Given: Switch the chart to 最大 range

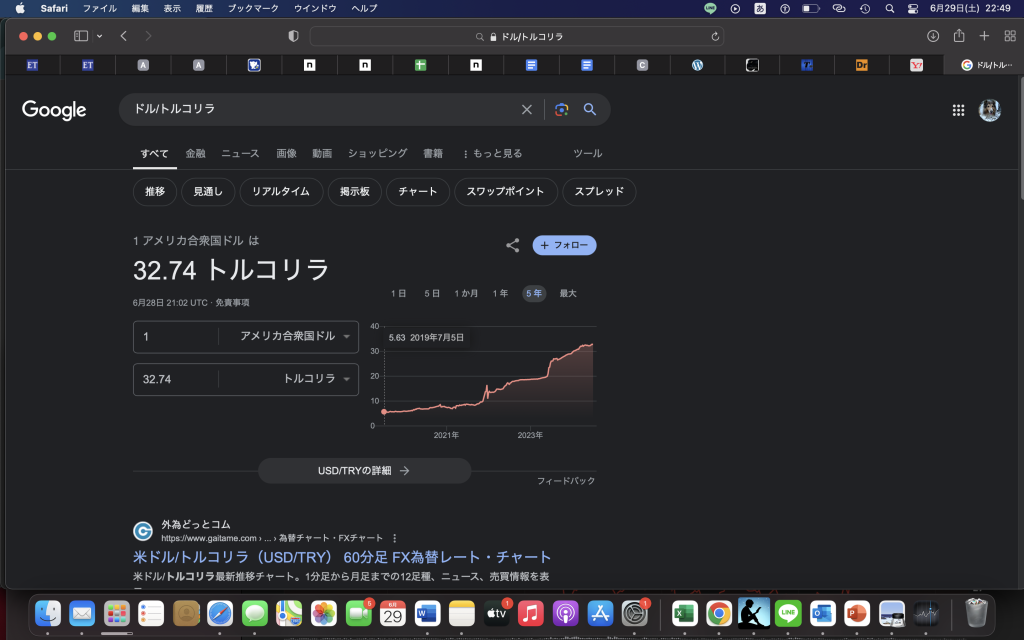Looking at the screenshot, I should coord(567,293).
